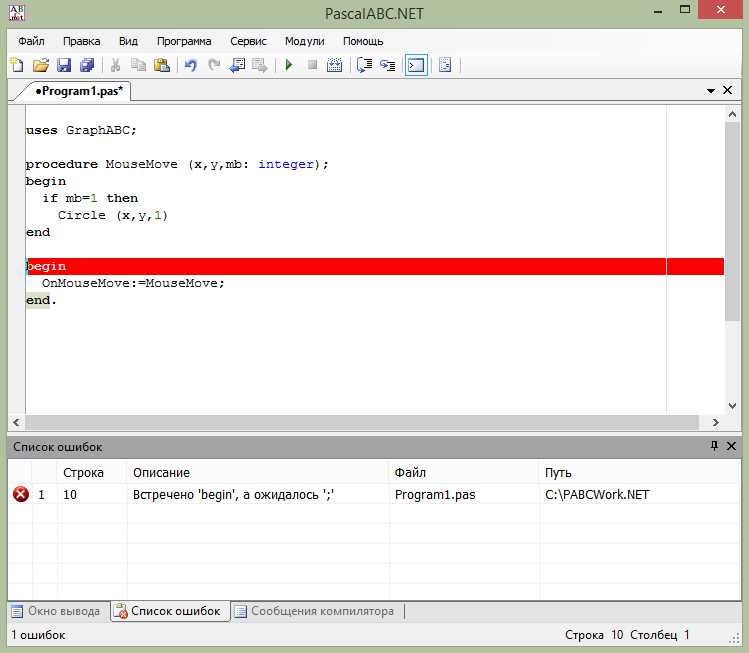749x653 pixels.
Task: Paste from clipboard icon
Action: tap(162, 65)
